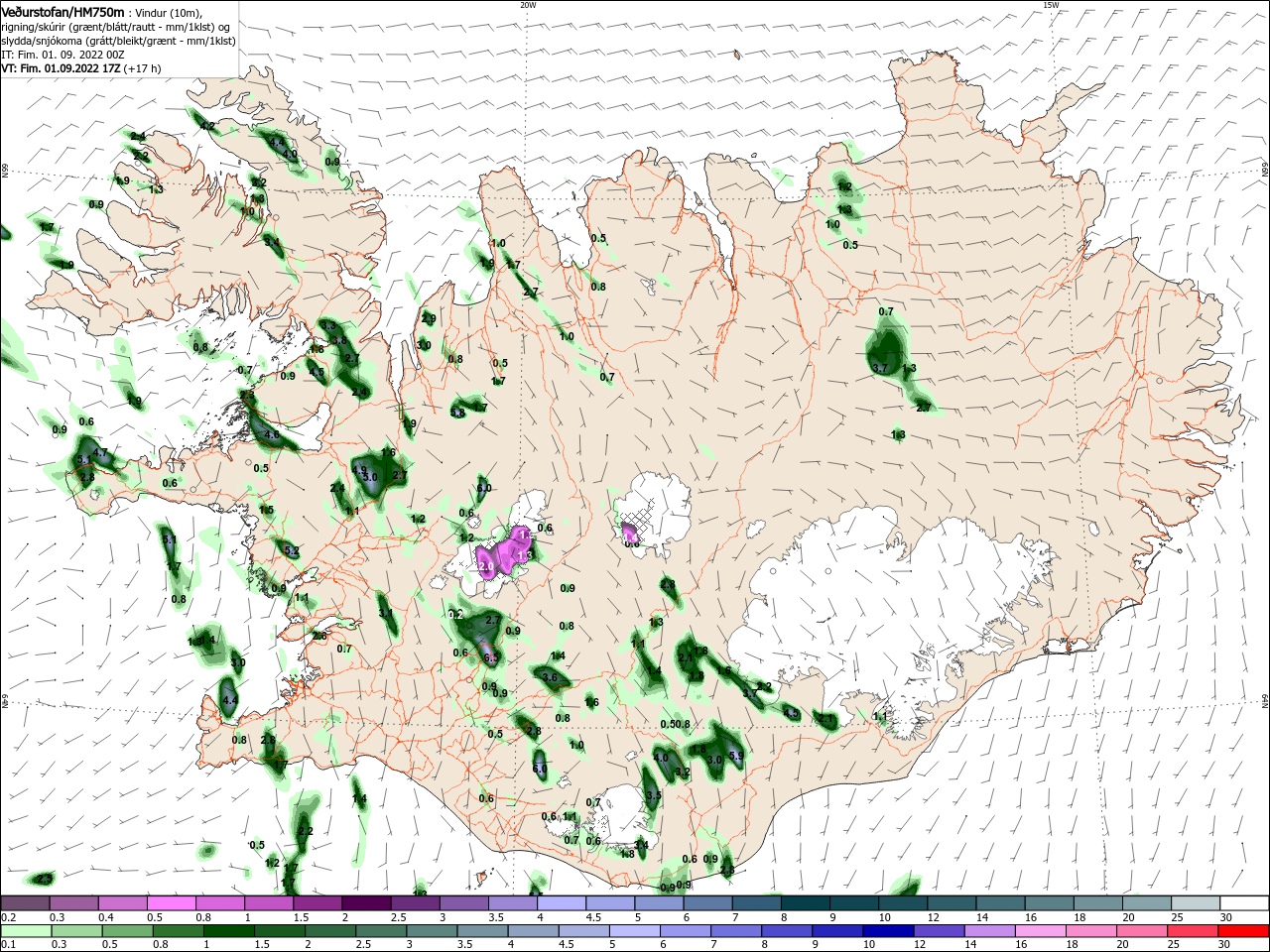Pick the lavender 4 swatch in snow scale
1270x952 pixels.
point(561,903)
